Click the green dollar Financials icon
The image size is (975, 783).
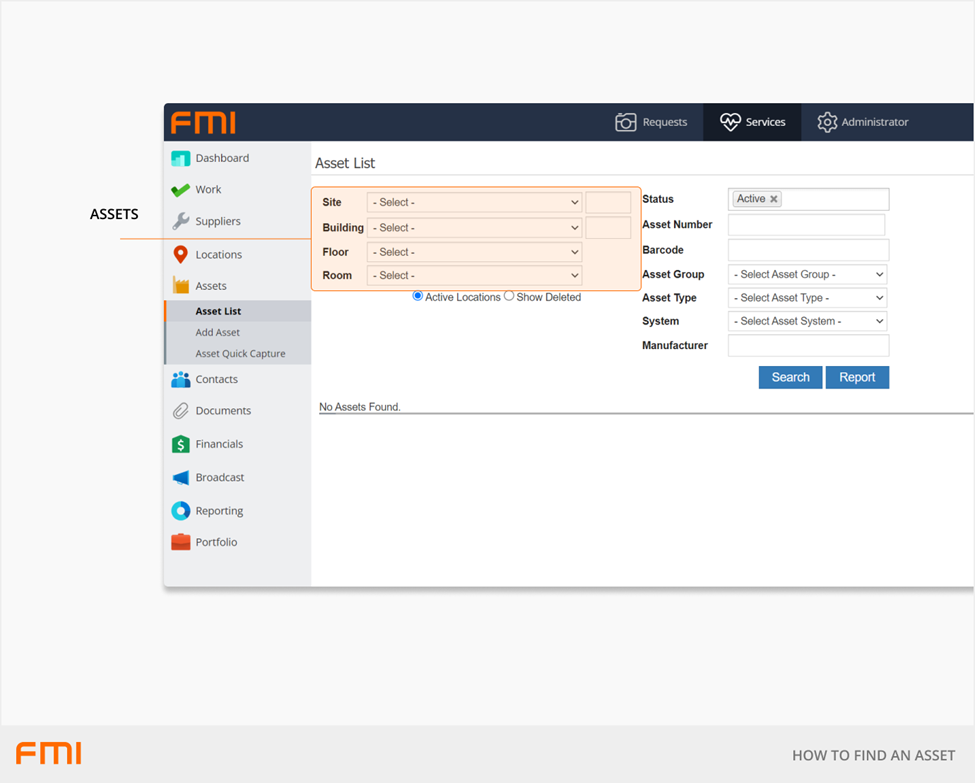[180, 444]
